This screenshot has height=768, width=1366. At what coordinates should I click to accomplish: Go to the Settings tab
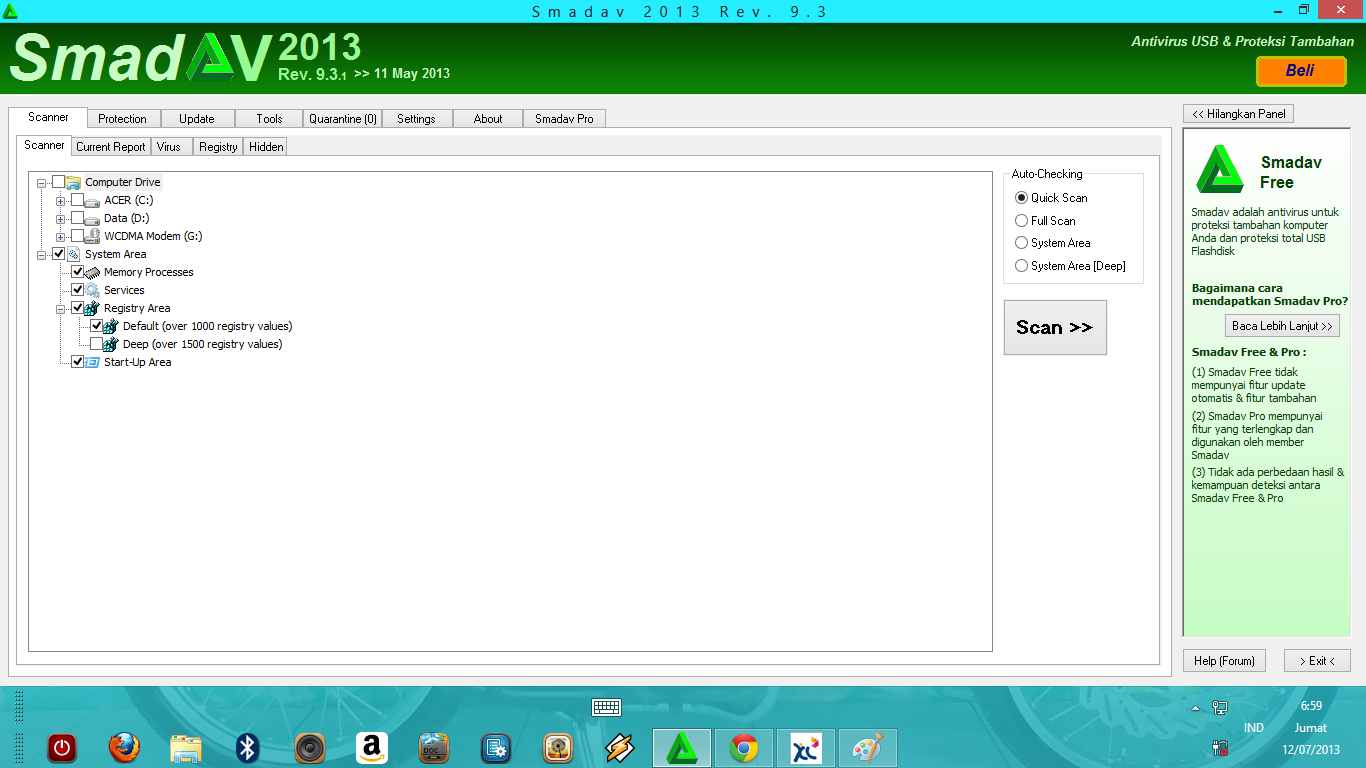click(416, 118)
